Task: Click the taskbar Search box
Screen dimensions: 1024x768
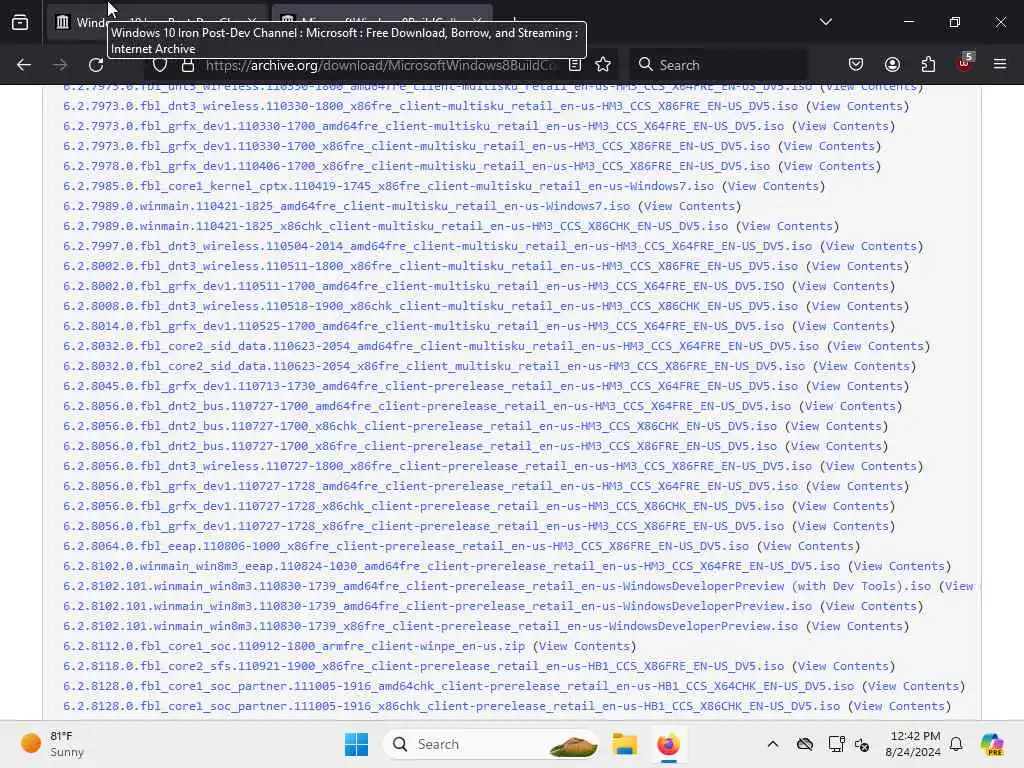Action: click(491, 744)
